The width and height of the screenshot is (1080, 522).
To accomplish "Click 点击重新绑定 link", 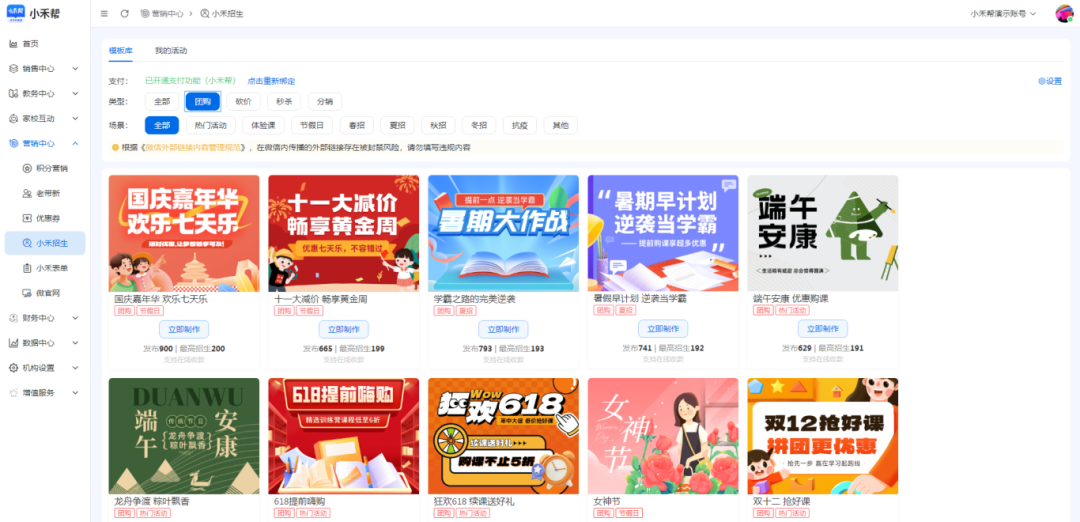I will [x=271, y=81].
